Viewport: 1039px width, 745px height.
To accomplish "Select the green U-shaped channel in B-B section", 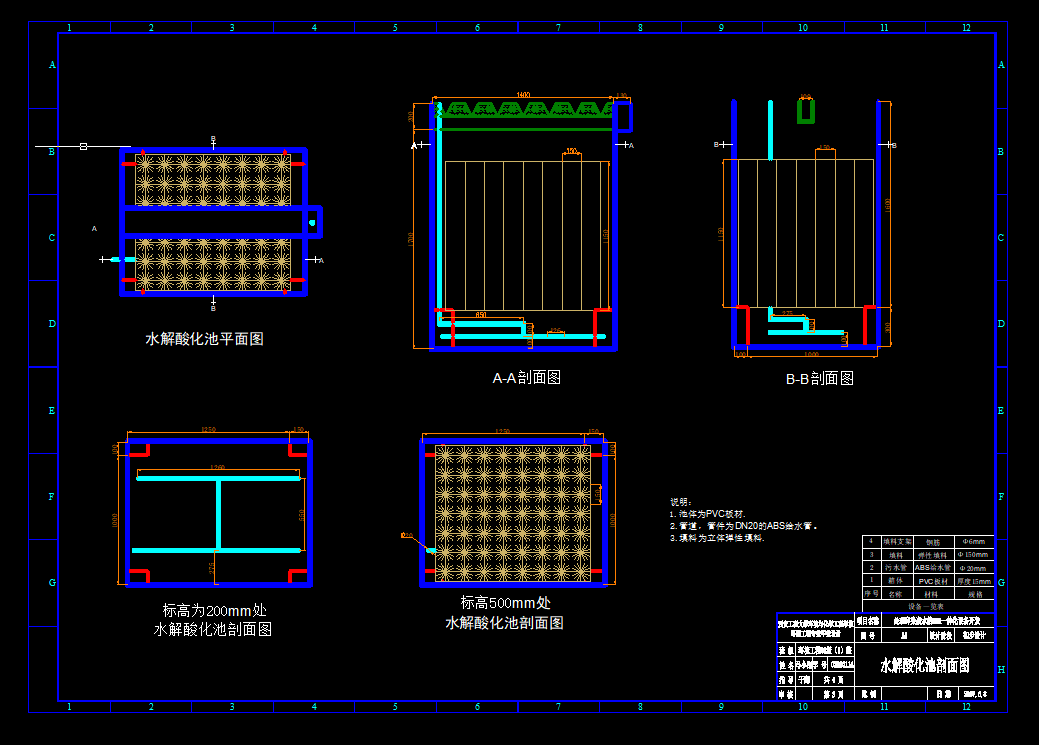I will coord(806,111).
